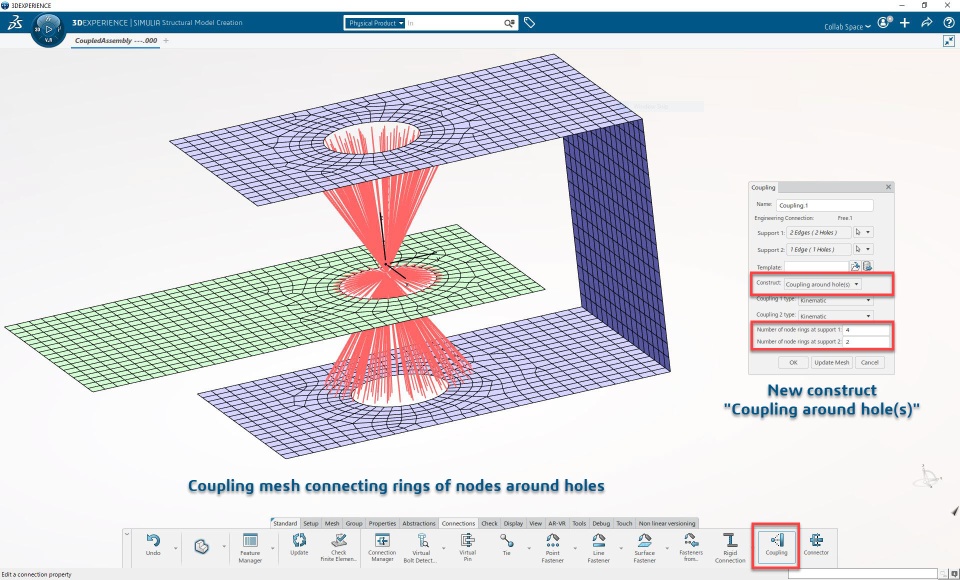Screen dimensions: 960x580
Task: Add a new tab with plus button
Action: tap(166, 40)
